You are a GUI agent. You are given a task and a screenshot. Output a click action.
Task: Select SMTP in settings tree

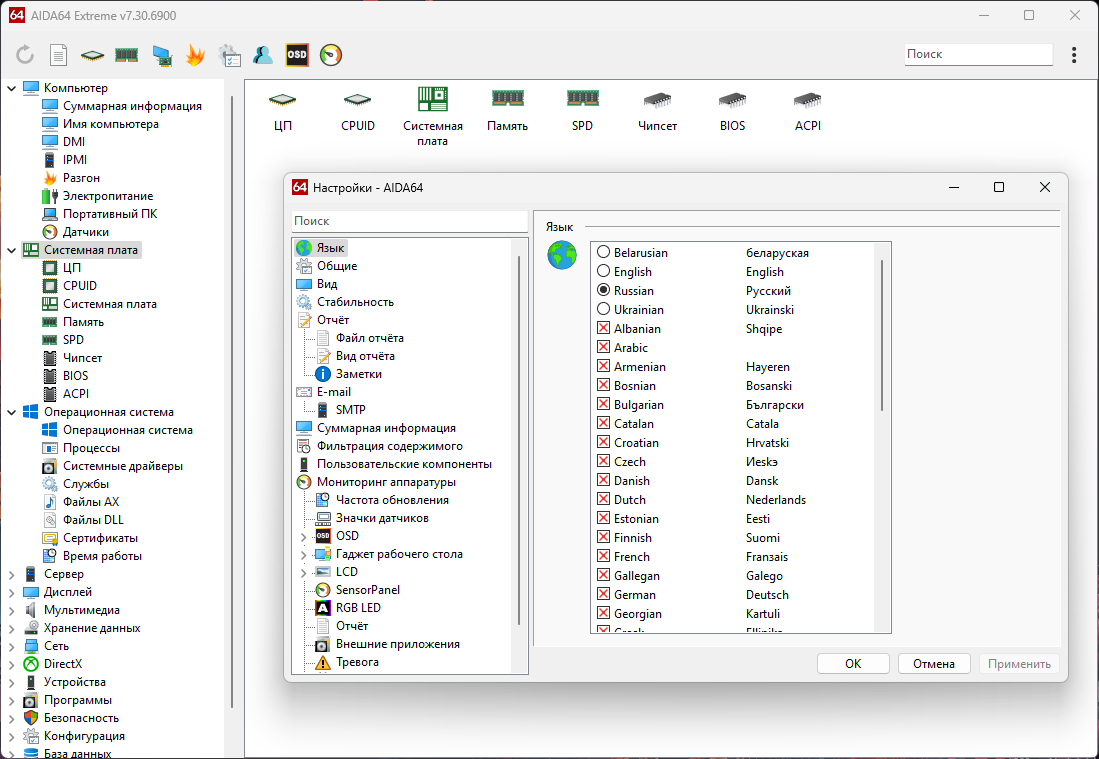(350, 409)
